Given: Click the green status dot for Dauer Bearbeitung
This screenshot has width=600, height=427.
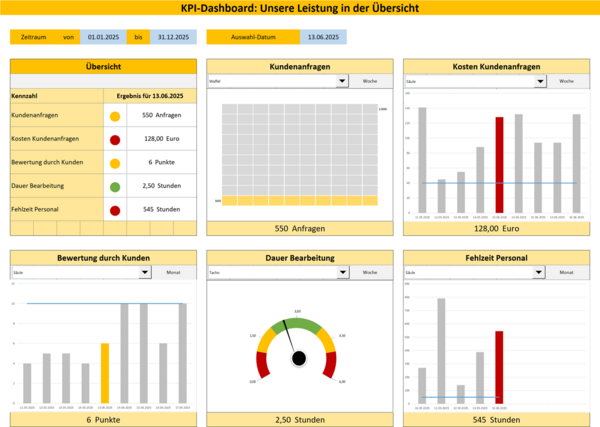Looking at the screenshot, I should coord(114,186).
